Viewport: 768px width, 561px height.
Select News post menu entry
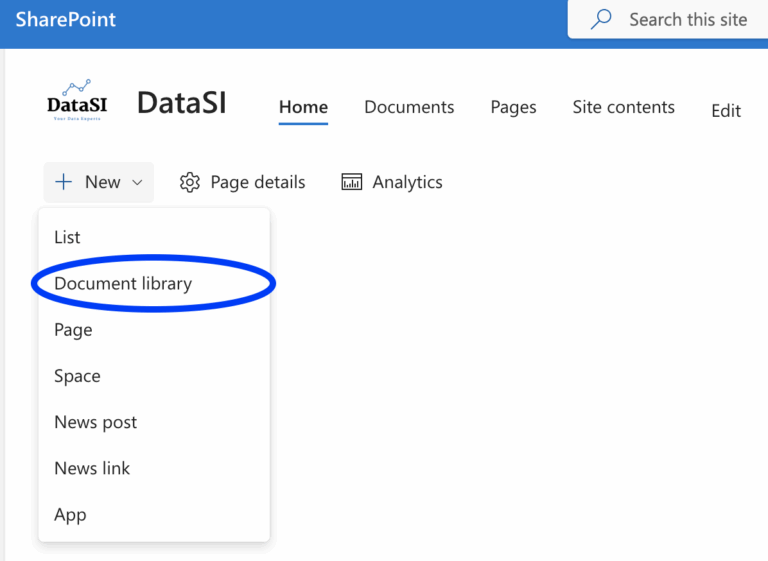click(154, 422)
